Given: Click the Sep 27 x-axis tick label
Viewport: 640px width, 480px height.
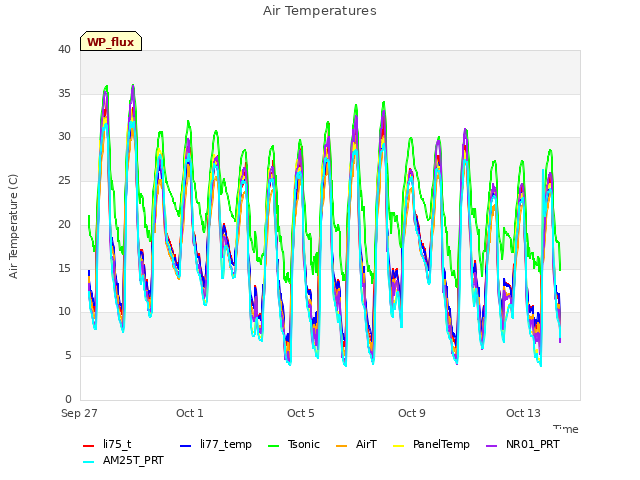Looking at the screenshot, I should [79, 413].
